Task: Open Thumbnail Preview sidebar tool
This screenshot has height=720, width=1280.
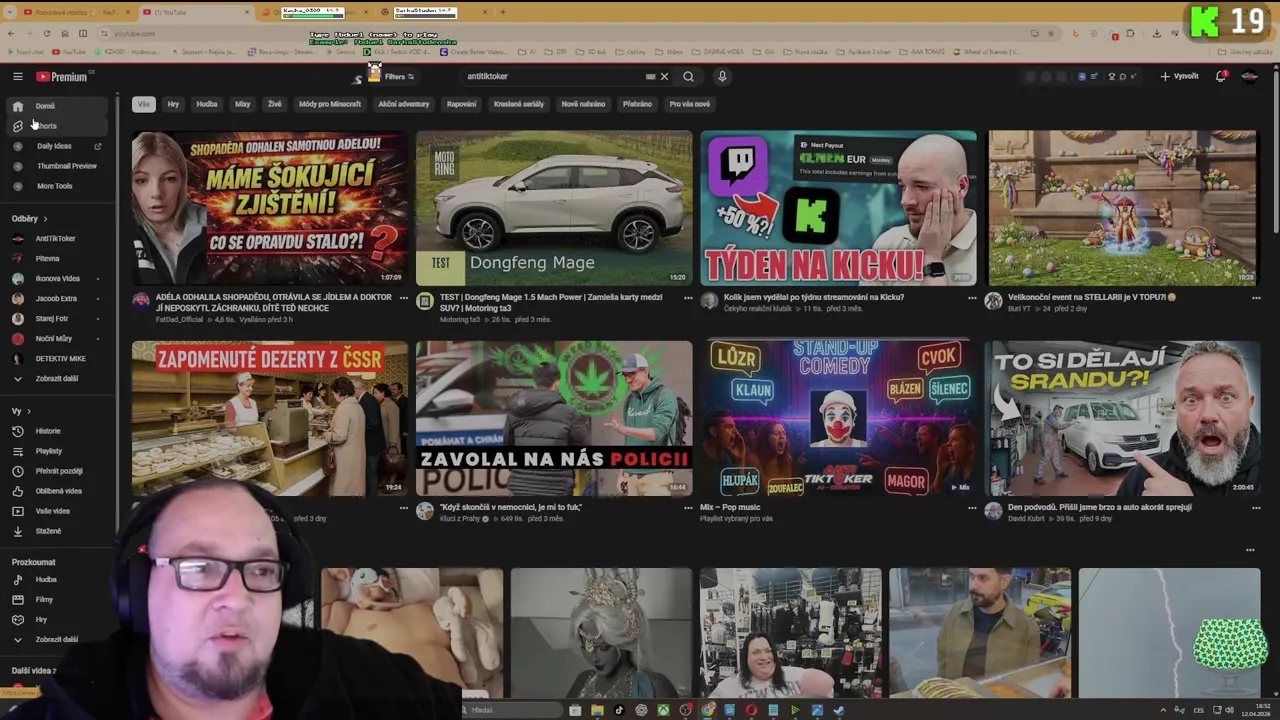Action: pos(66,166)
